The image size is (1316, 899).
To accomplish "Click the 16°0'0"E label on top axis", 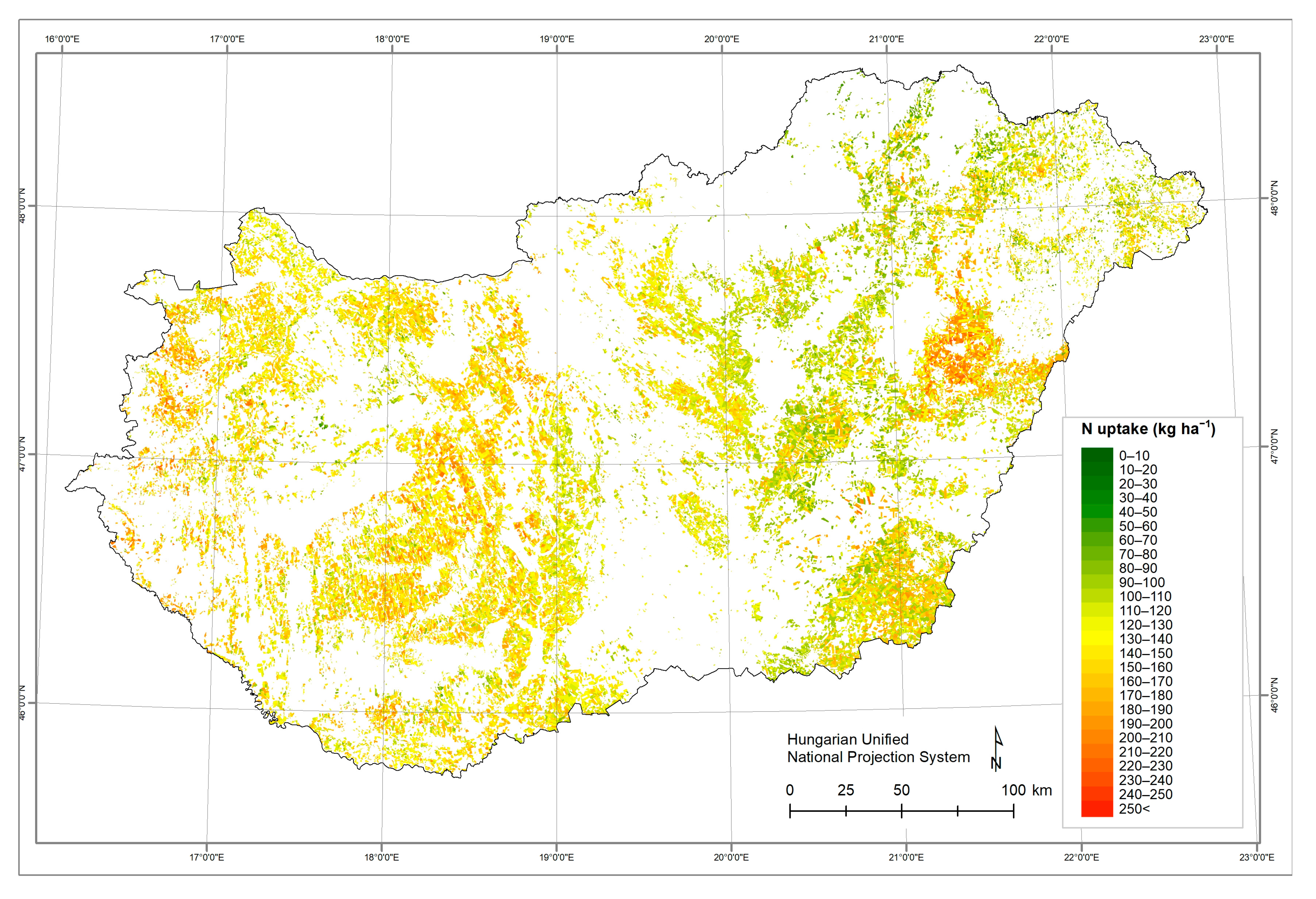I will point(62,39).
